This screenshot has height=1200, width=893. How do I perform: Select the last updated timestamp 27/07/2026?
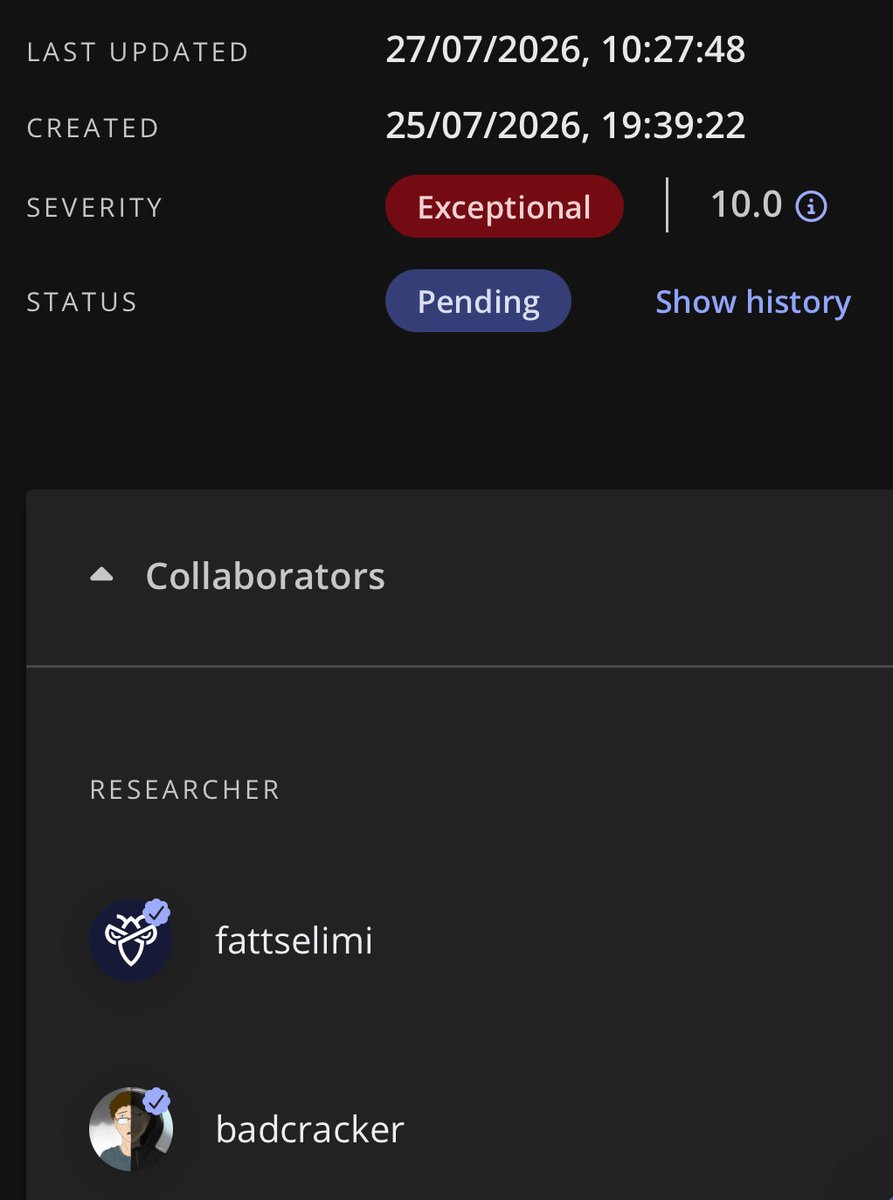(x=565, y=50)
